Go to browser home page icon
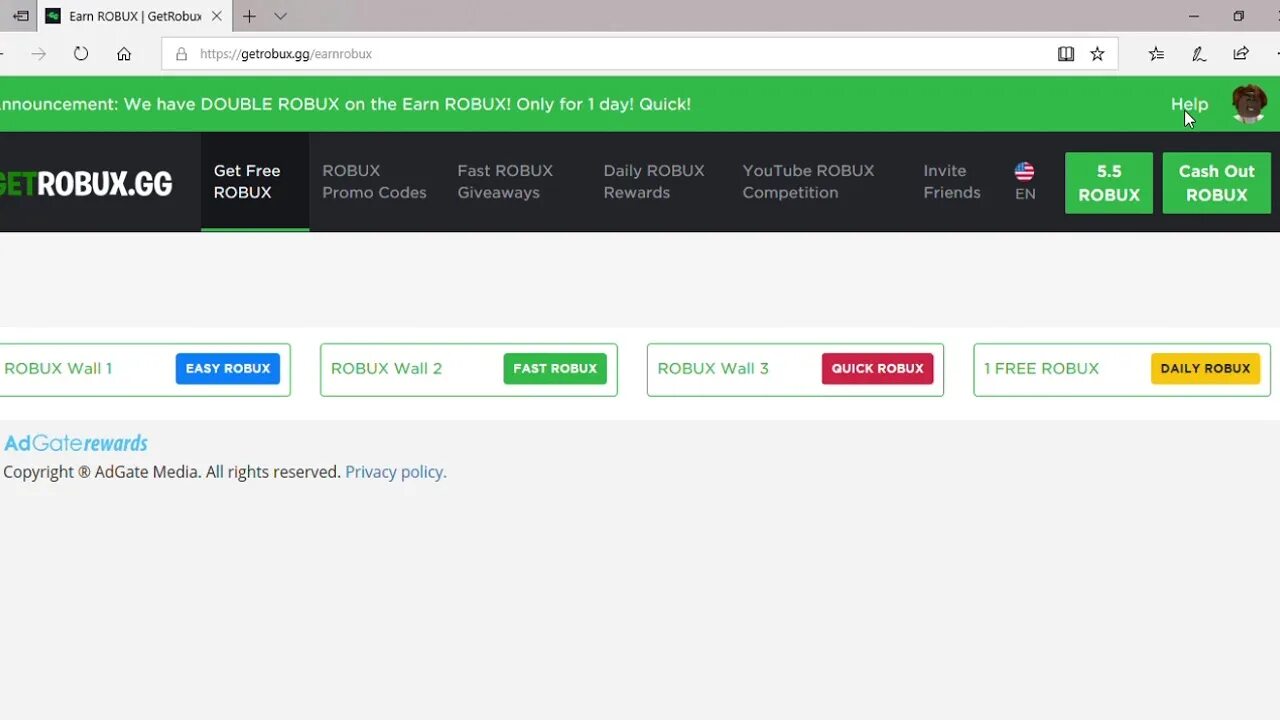 [x=124, y=54]
